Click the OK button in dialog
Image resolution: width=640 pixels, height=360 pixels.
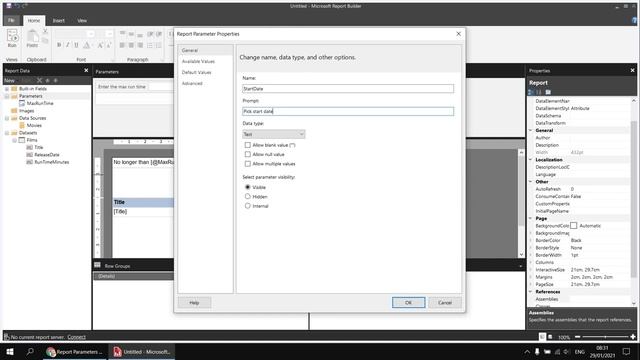point(409,302)
